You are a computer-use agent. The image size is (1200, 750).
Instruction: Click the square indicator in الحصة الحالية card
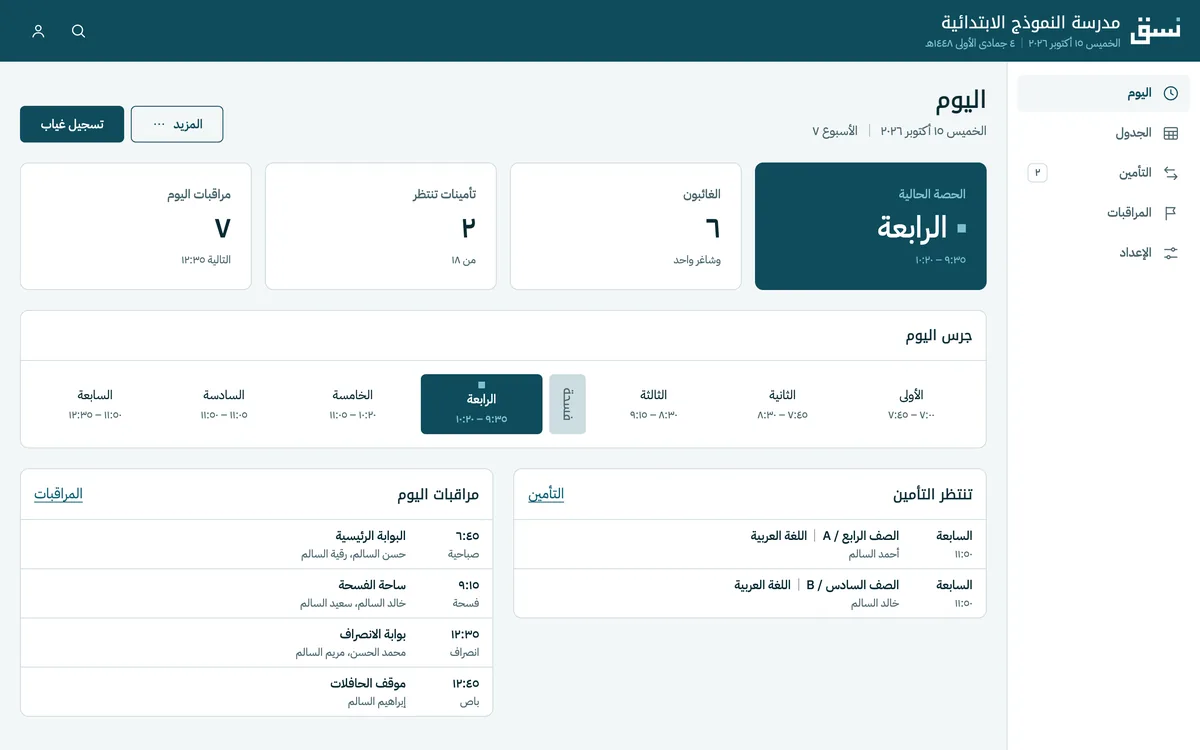pyautogui.click(x=962, y=228)
